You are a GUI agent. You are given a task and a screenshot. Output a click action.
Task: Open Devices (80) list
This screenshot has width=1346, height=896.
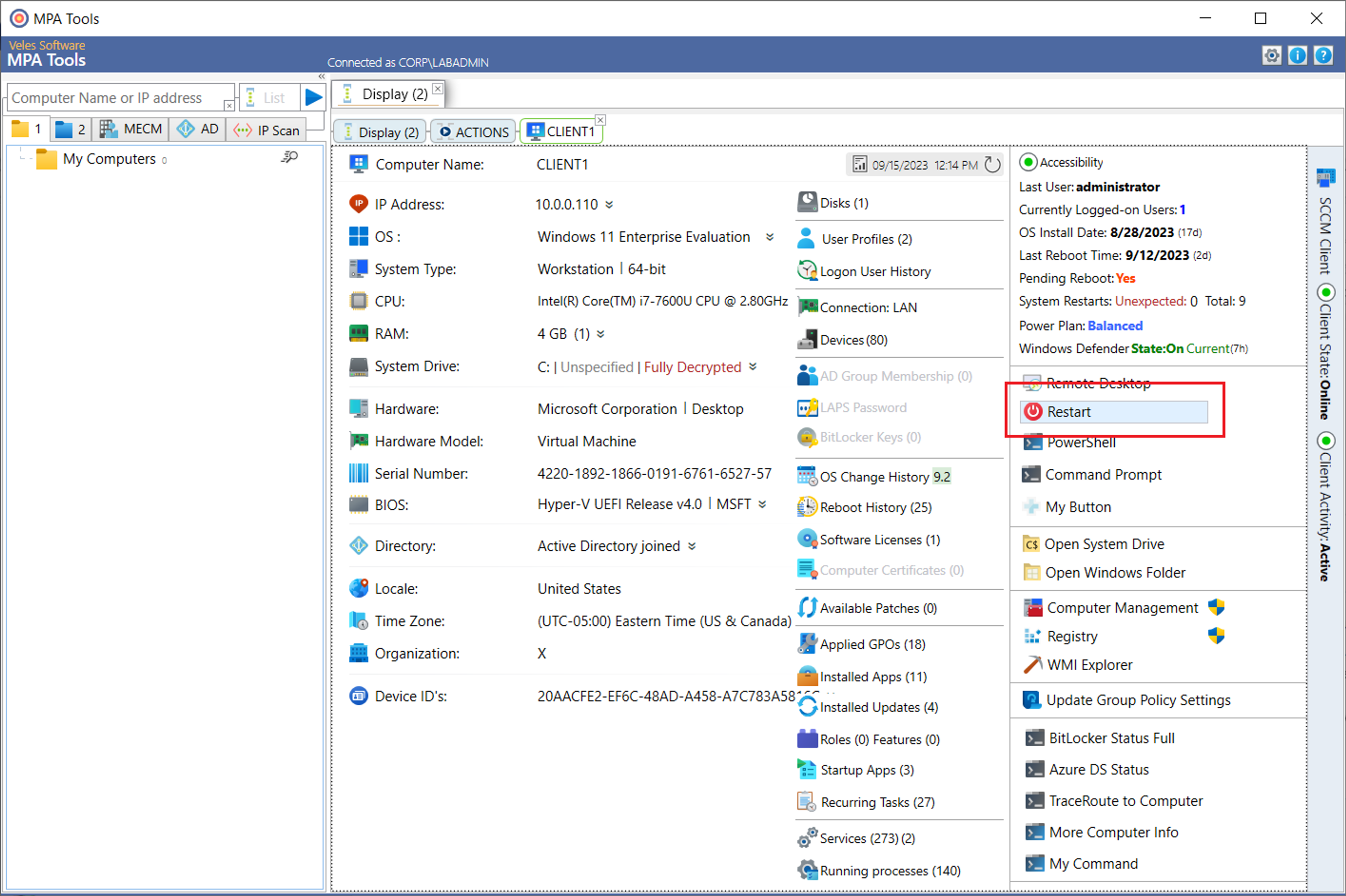pos(843,340)
